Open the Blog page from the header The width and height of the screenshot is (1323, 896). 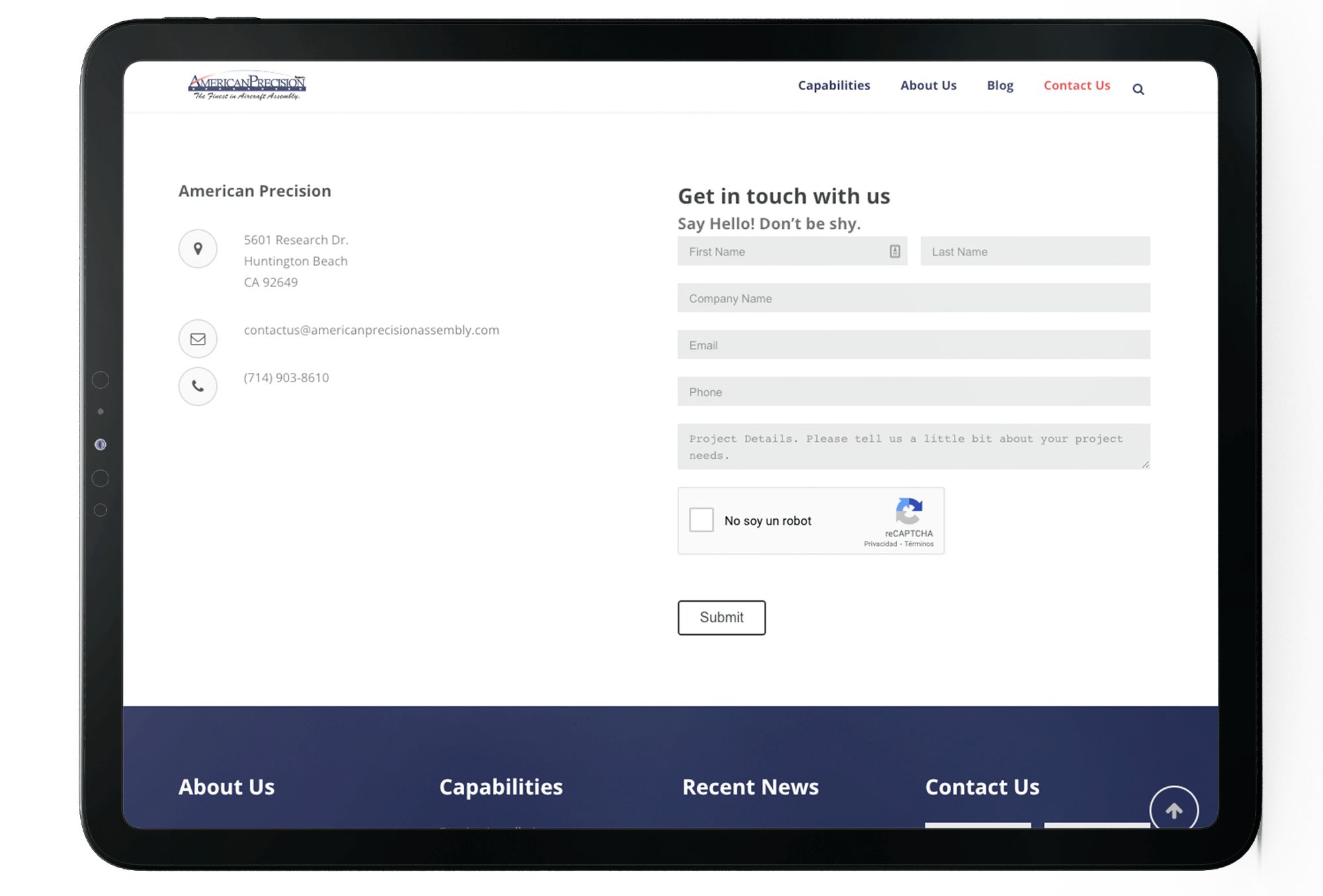[1000, 85]
